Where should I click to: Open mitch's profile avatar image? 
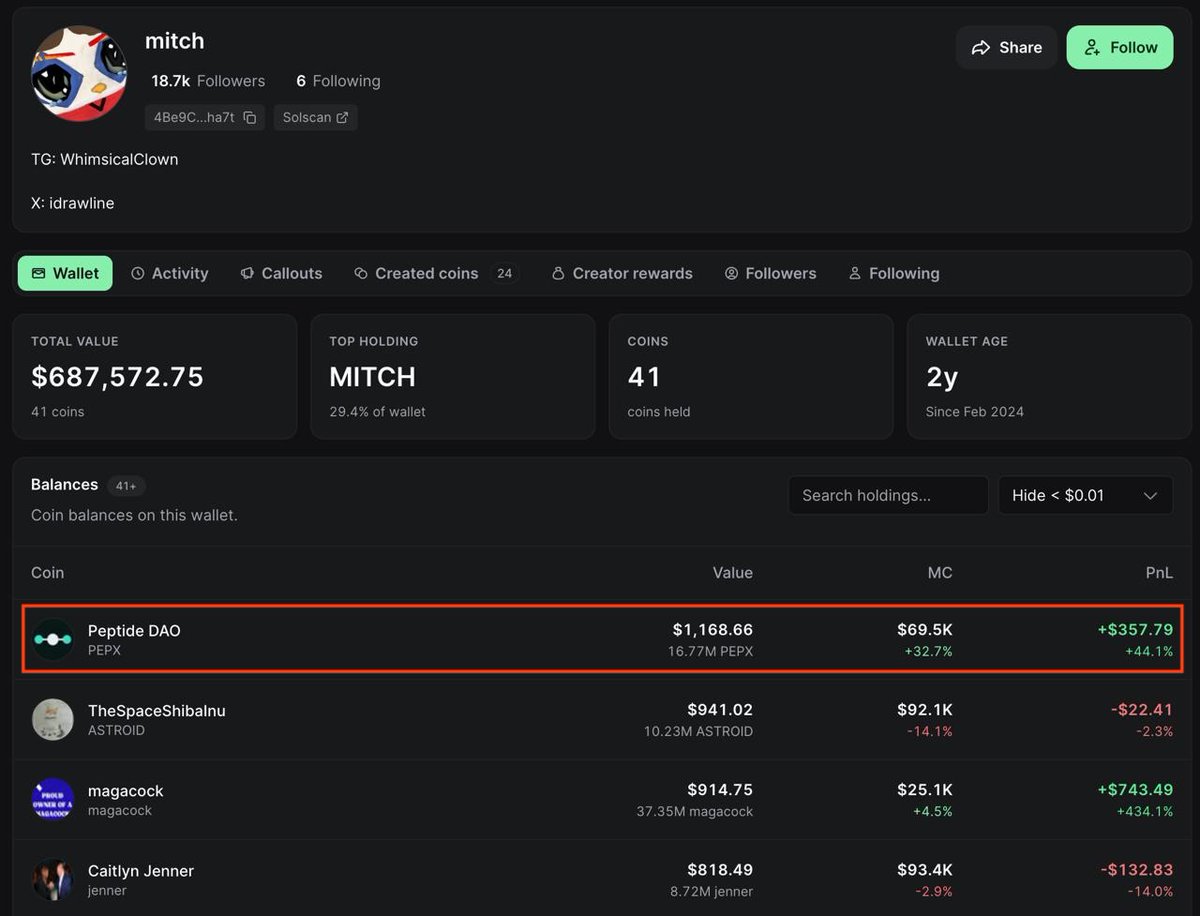[79, 73]
